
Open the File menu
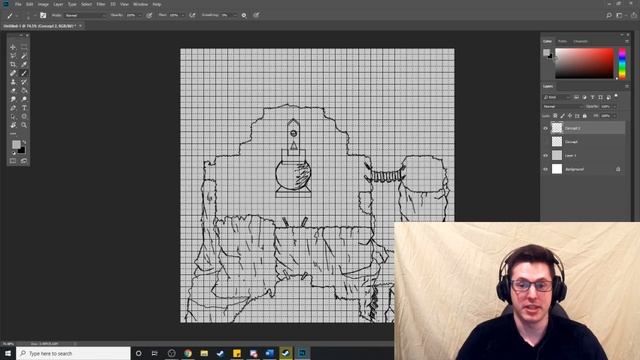[18, 4]
